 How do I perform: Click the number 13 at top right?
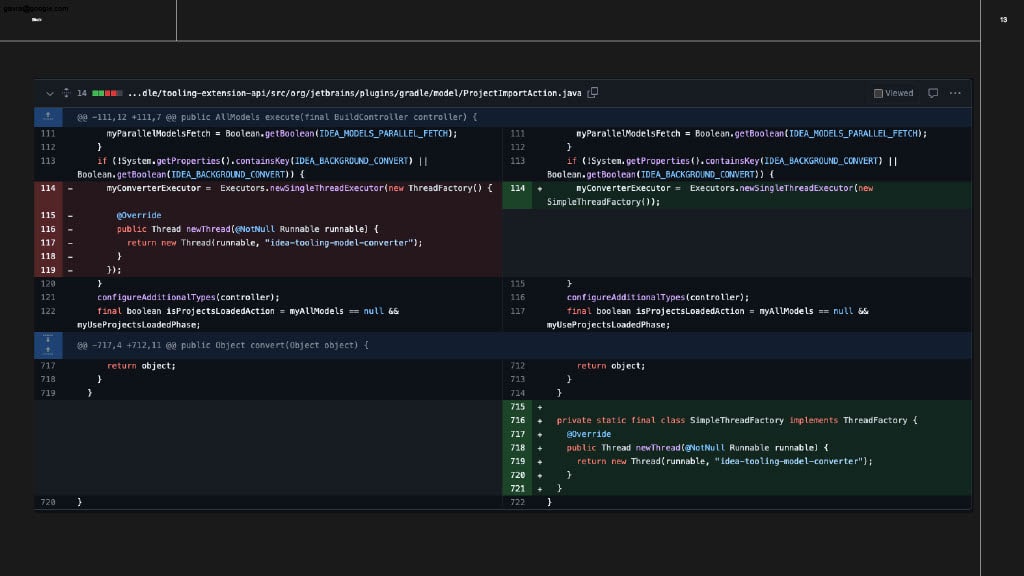1003,20
